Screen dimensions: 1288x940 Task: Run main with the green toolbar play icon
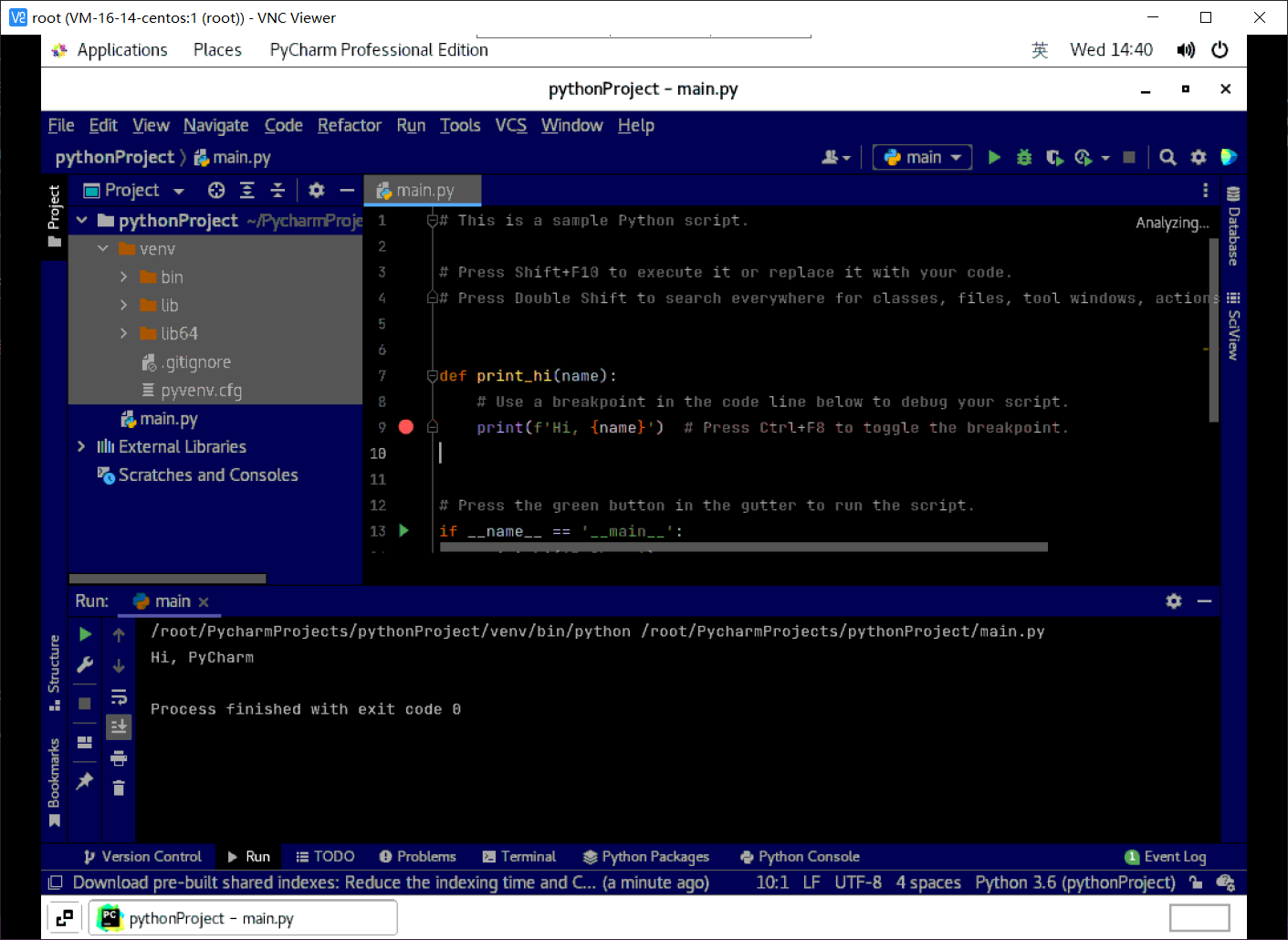point(994,157)
